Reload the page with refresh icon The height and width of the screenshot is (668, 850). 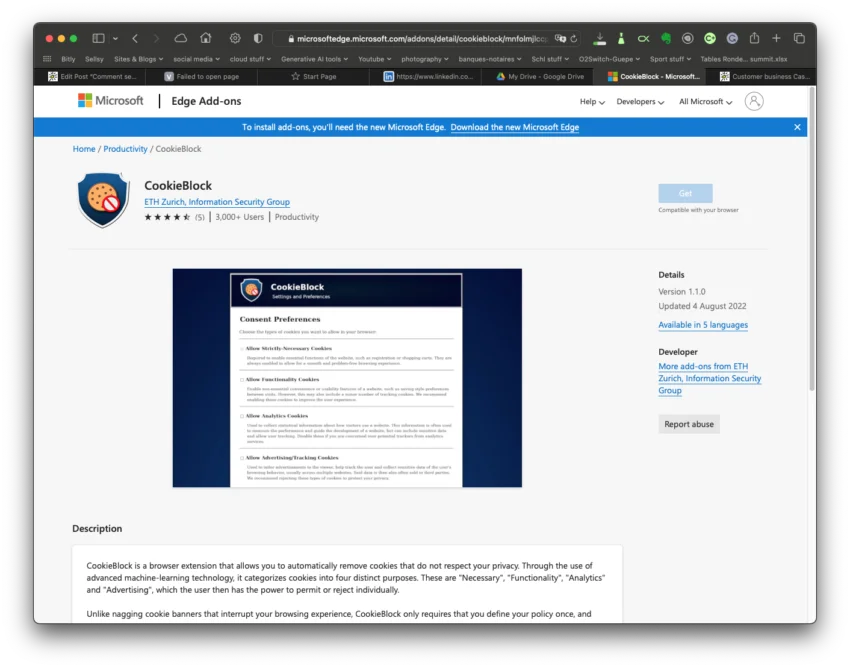(574, 38)
